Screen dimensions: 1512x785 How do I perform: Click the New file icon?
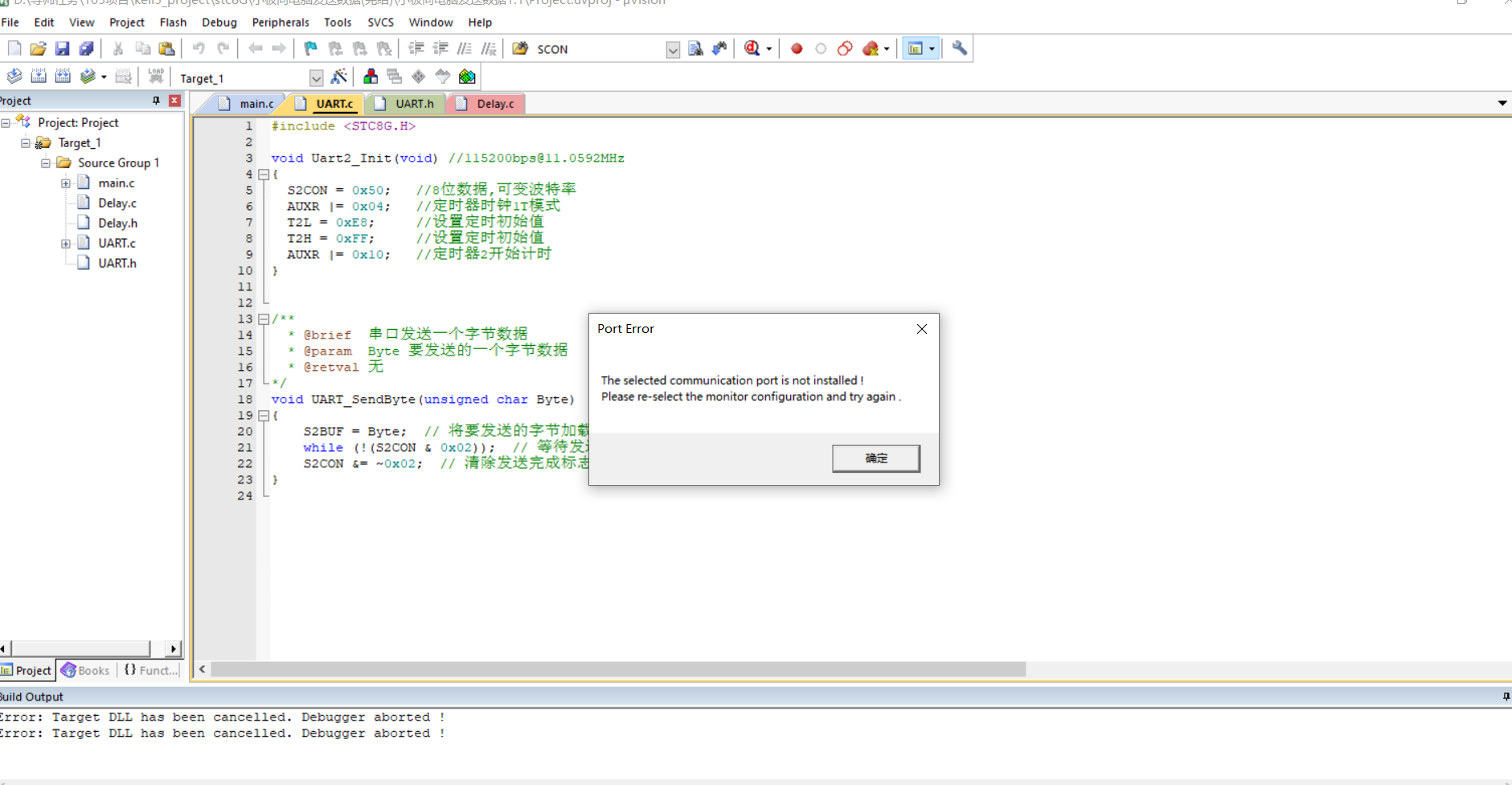click(x=14, y=49)
